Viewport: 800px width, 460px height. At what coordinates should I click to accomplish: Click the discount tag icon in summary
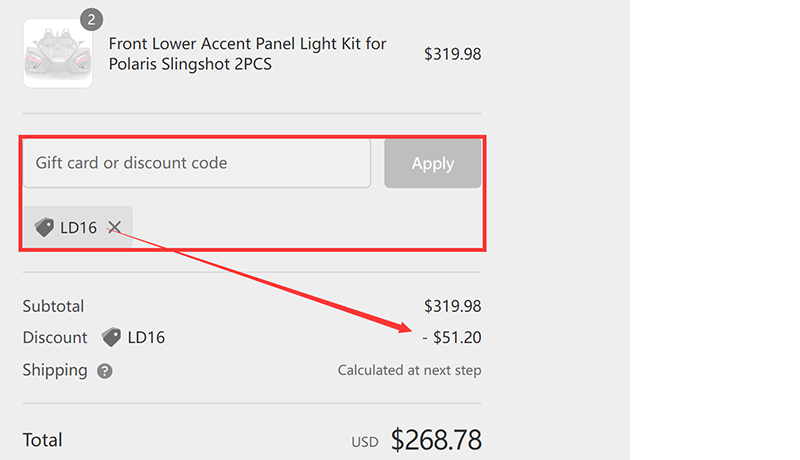(111, 338)
